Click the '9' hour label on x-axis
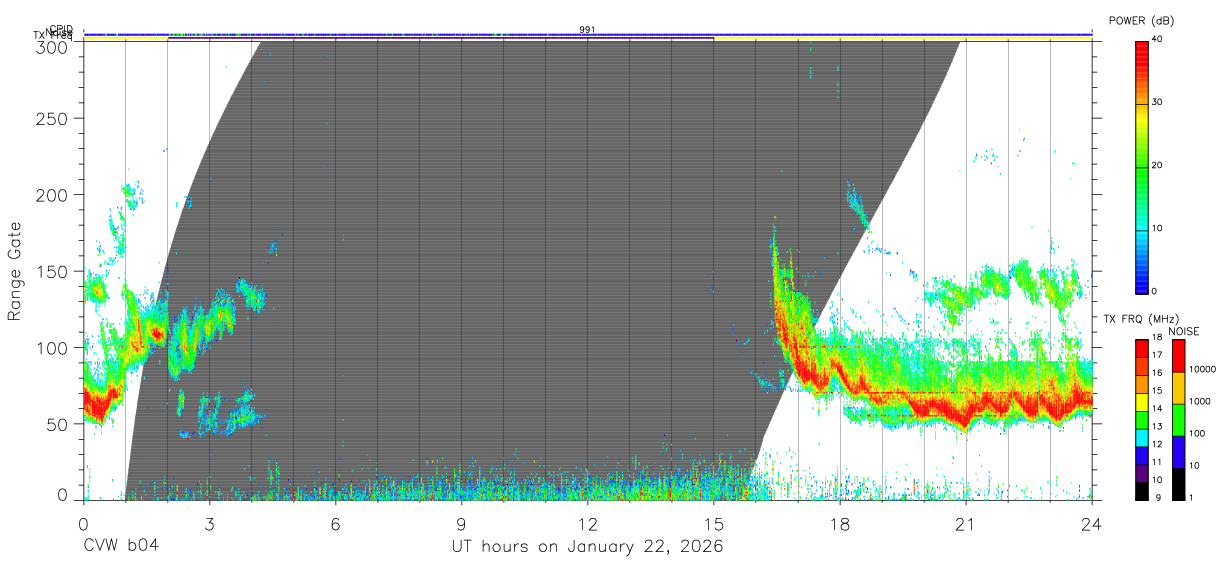Viewport: 1228px width, 567px height. (x=462, y=523)
